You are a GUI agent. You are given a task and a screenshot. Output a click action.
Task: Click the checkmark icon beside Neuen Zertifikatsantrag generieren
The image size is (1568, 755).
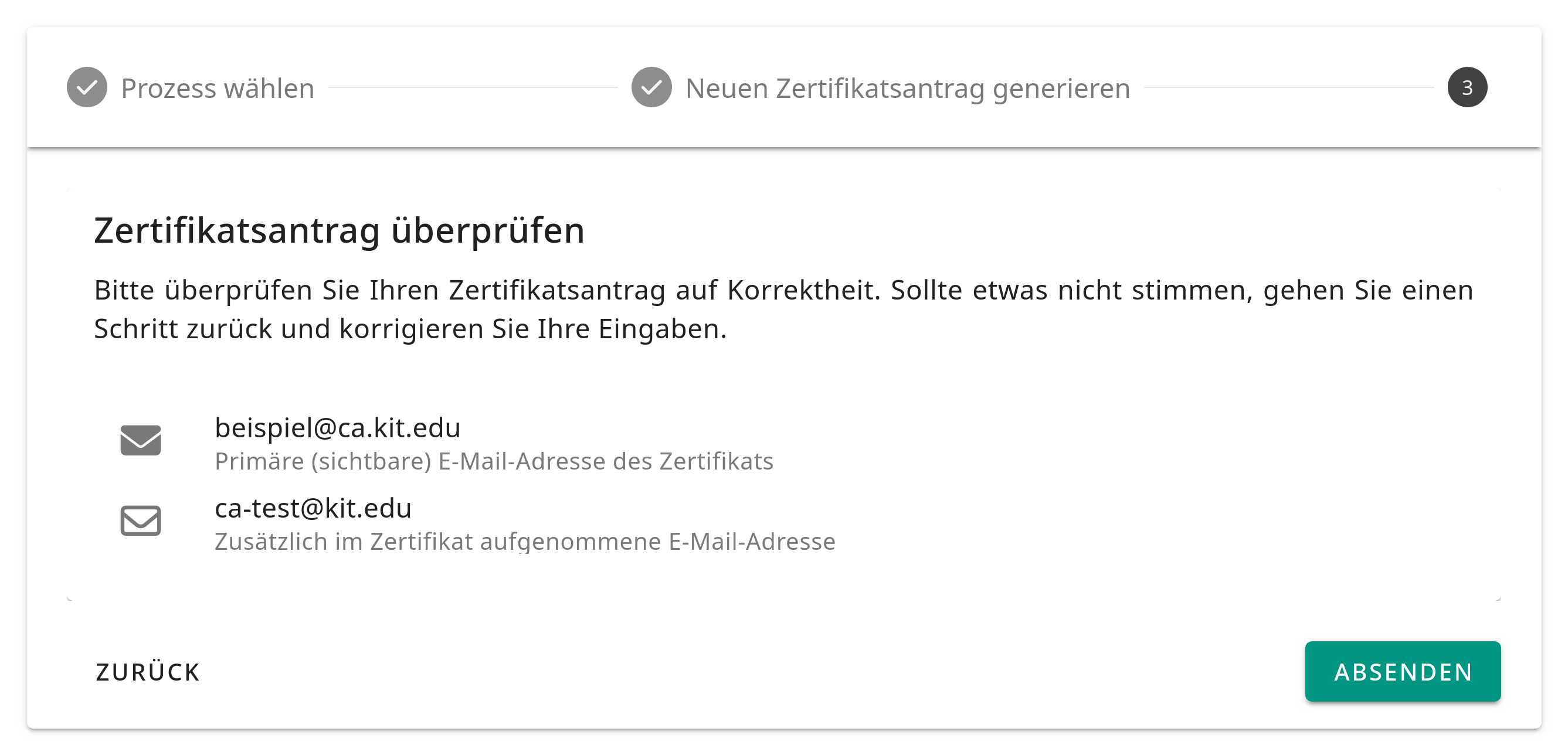click(x=651, y=87)
